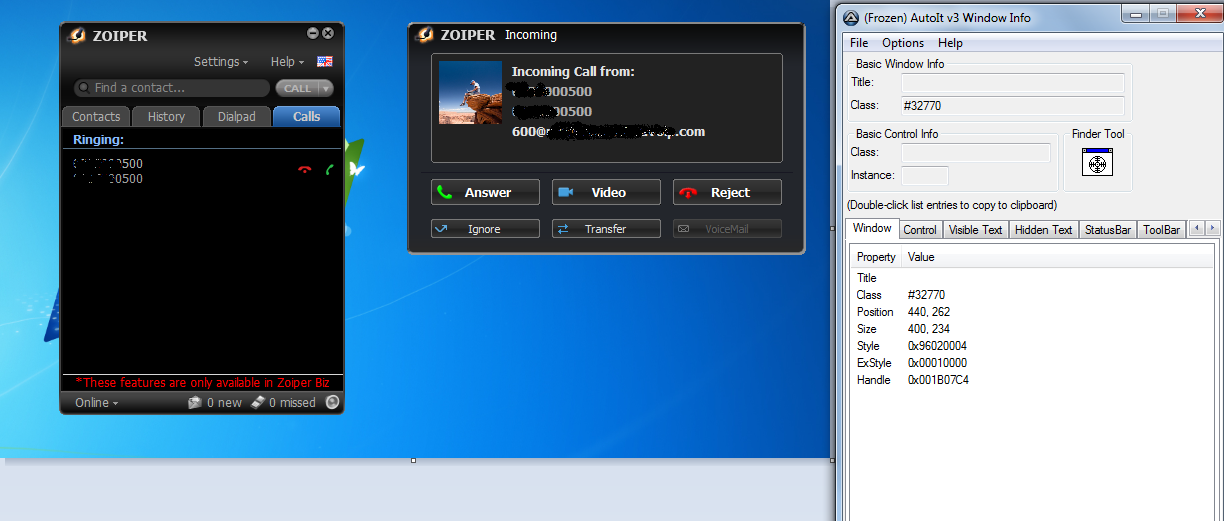Switch to the StatusBar tab
Image resolution: width=1224 pixels, height=521 pixels.
[1108, 230]
